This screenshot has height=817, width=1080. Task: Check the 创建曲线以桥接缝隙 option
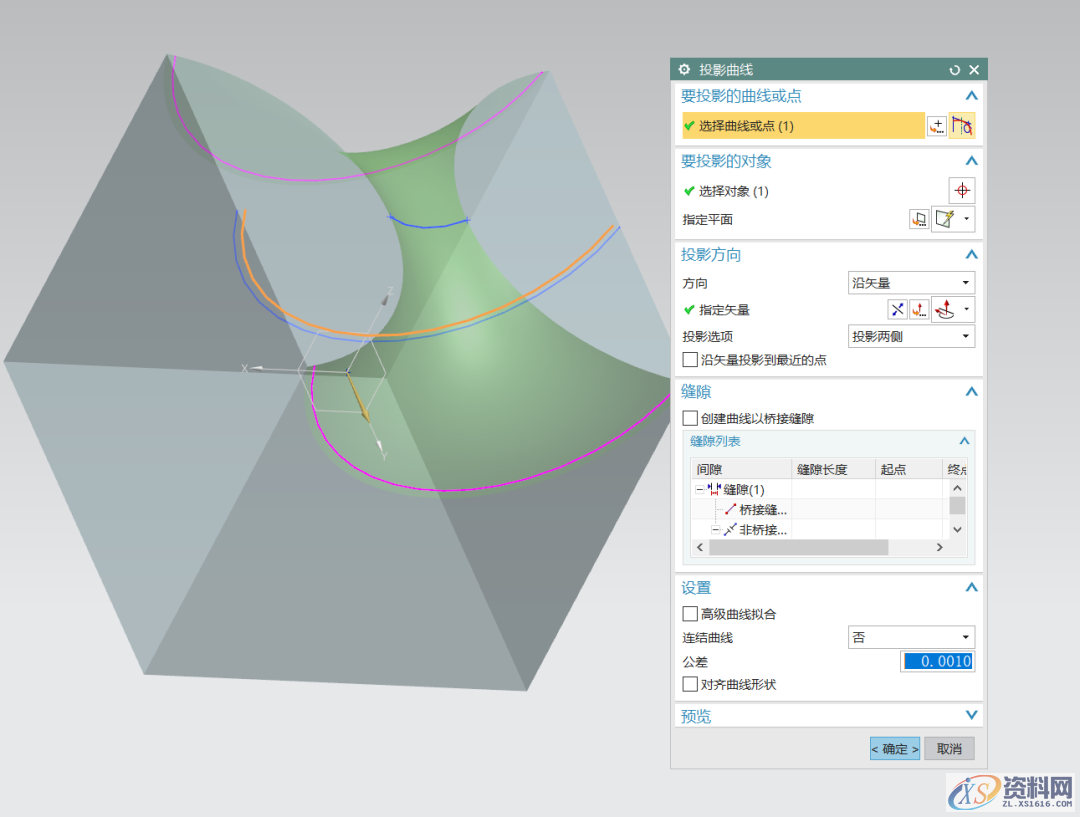(690, 418)
